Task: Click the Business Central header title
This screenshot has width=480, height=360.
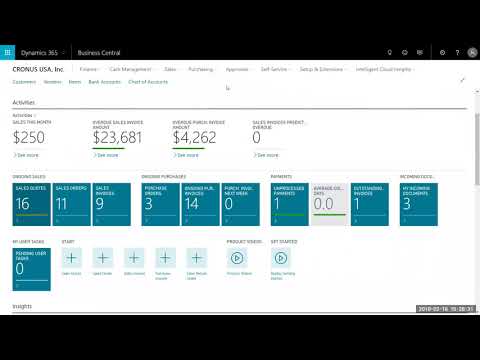Action: (99, 53)
